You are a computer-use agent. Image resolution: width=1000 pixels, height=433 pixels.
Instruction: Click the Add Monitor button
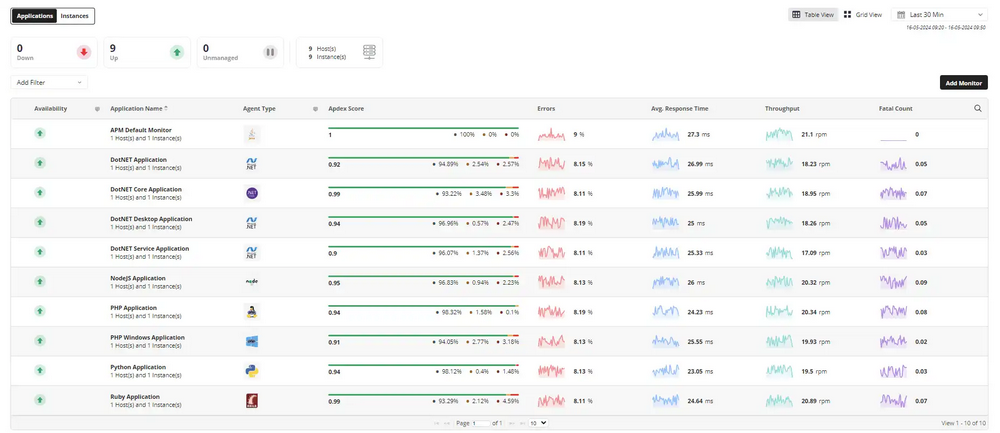[963, 82]
